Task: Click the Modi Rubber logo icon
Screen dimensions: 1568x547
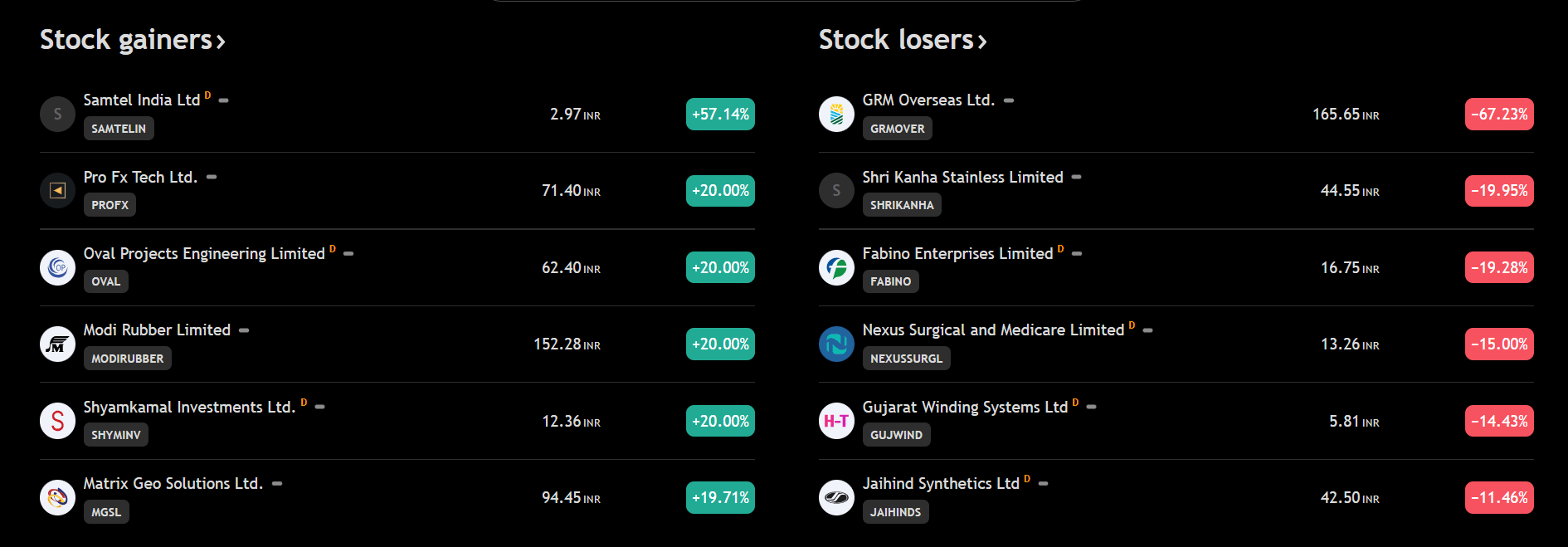Action: tap(57, 344)
